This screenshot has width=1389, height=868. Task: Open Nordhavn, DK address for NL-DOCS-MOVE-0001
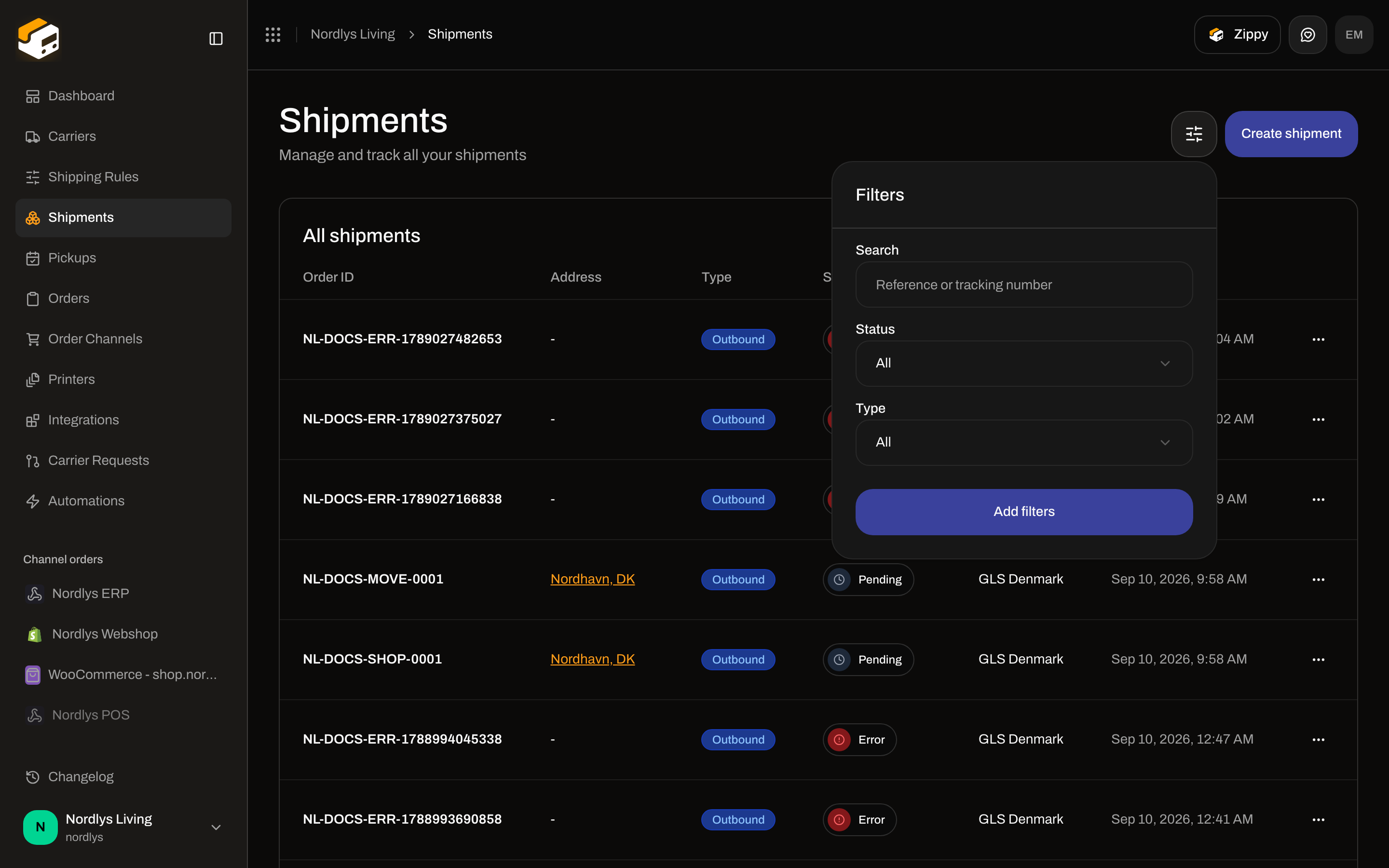(592, 579)
